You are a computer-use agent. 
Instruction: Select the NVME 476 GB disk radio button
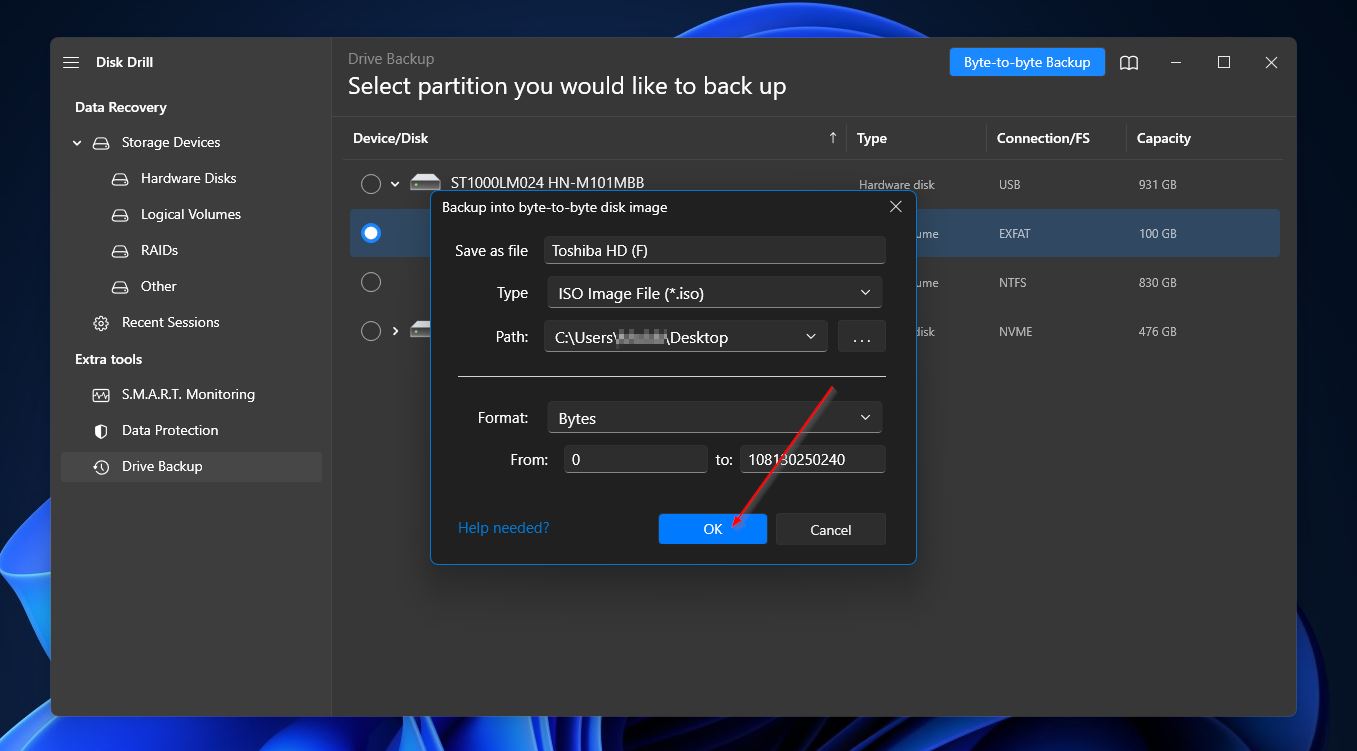371,331
